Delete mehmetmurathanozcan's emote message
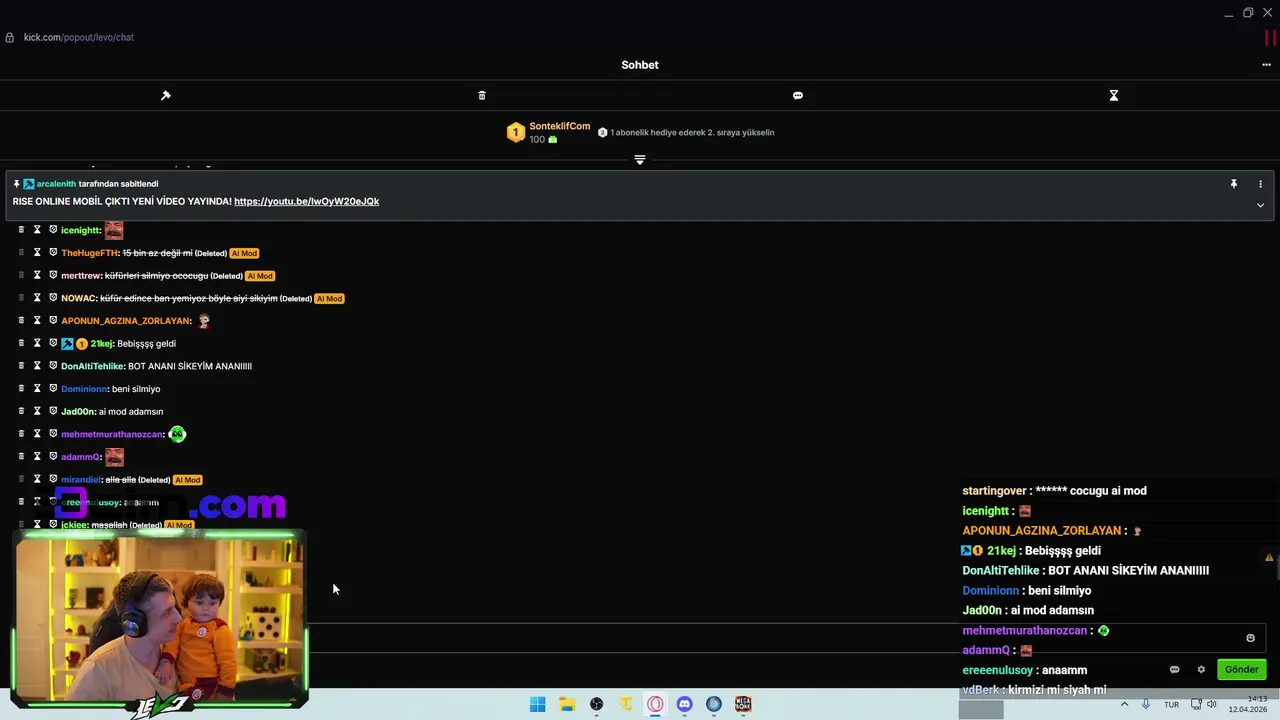Viewport: 1280px width, 720px height. [21, 434]
